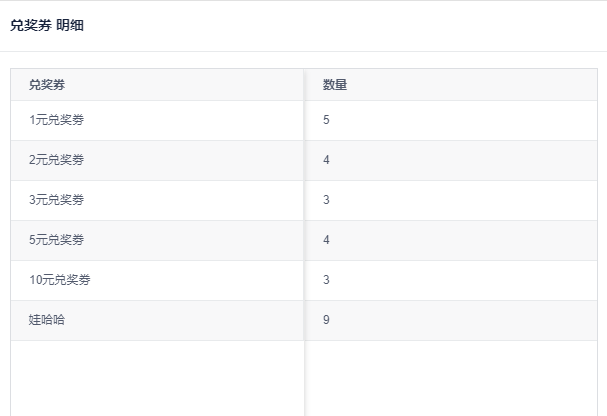Click the empty cell below quantity 9
This screenshot has width=607, height=416.
451,378
